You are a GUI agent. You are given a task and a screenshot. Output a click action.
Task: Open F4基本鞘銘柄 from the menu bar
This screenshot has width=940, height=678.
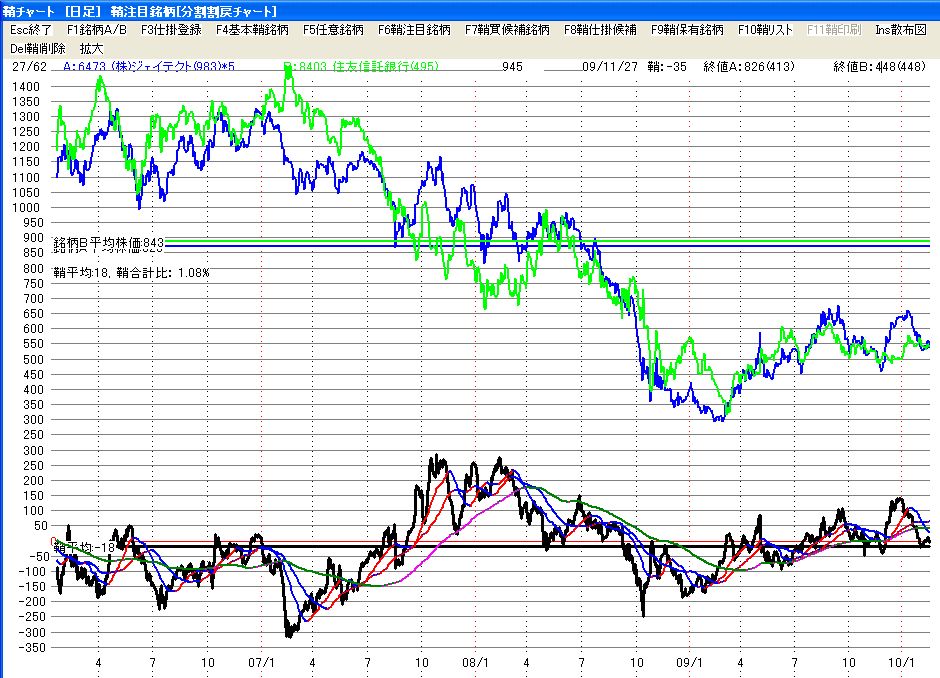[x=252, y=30]
